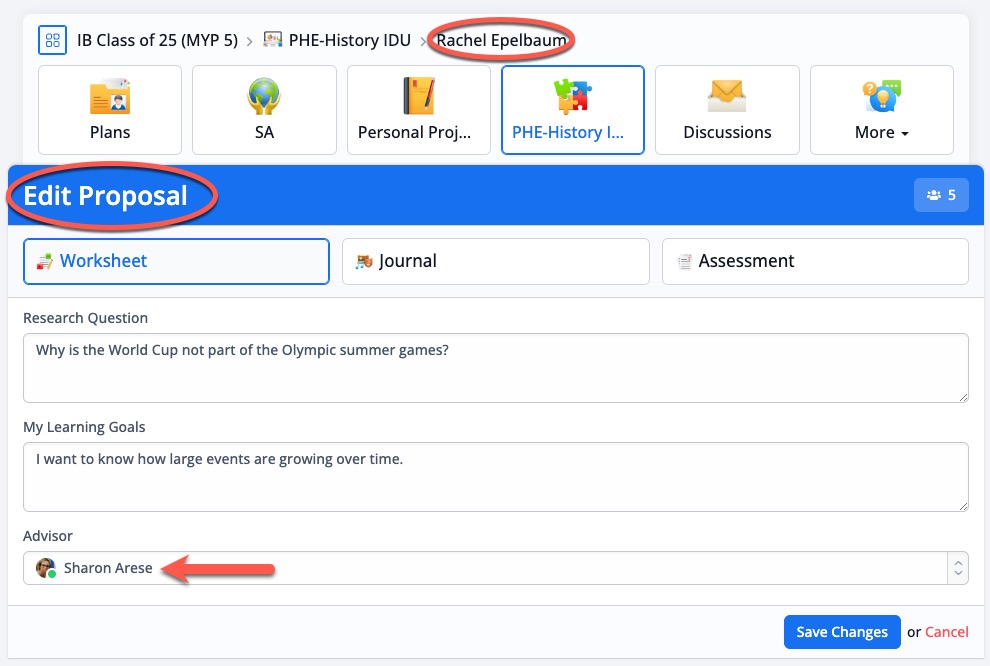Click the Cancel link

pyautogui.click(x=946, y=632)
